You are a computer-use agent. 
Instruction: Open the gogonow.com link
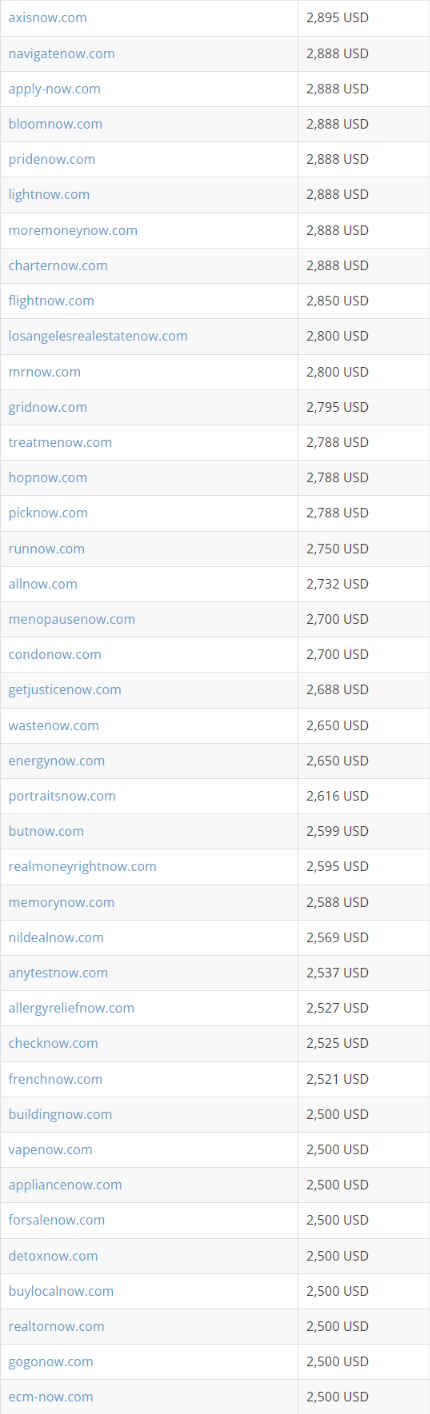point(51,1362)
